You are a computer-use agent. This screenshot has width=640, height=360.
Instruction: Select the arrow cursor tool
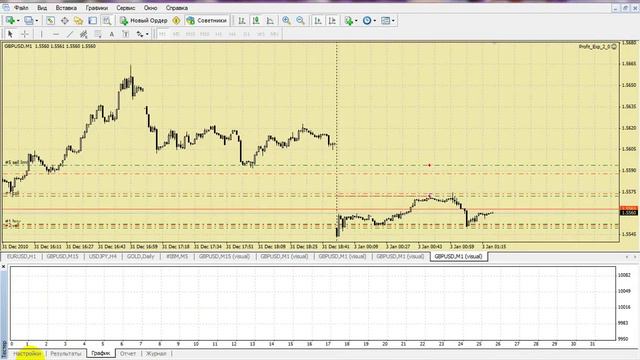[10, 34]
